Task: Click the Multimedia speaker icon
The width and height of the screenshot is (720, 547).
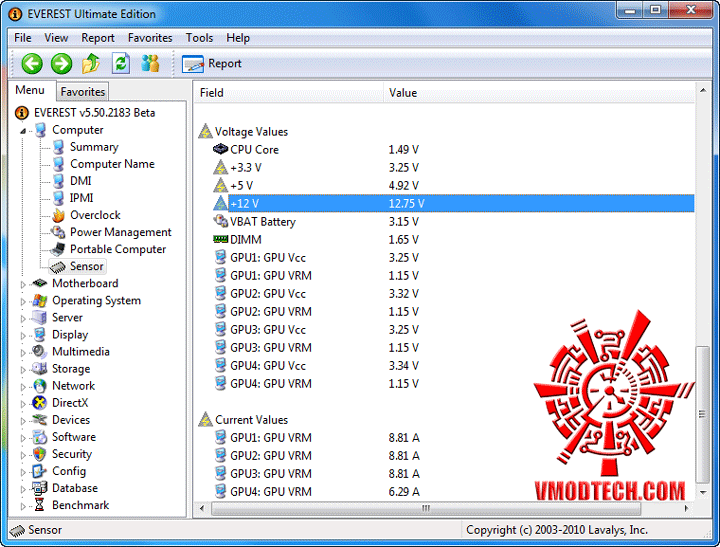Action: [x=40, y=352]
